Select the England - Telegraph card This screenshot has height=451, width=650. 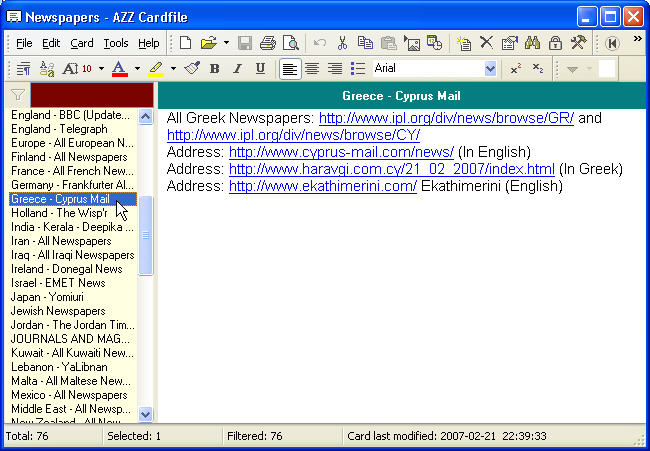coord(73,129)
